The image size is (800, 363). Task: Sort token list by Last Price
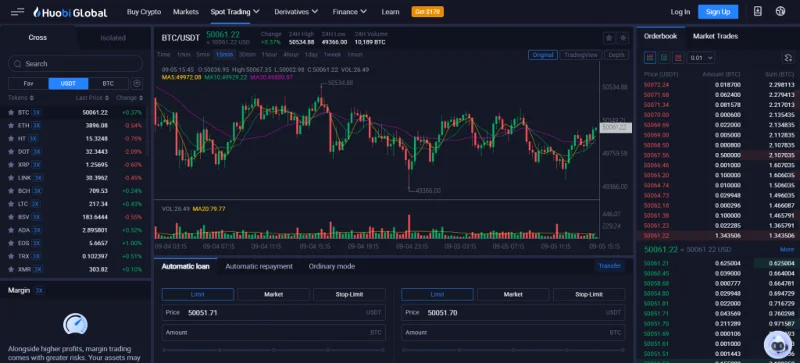(92, 98)
